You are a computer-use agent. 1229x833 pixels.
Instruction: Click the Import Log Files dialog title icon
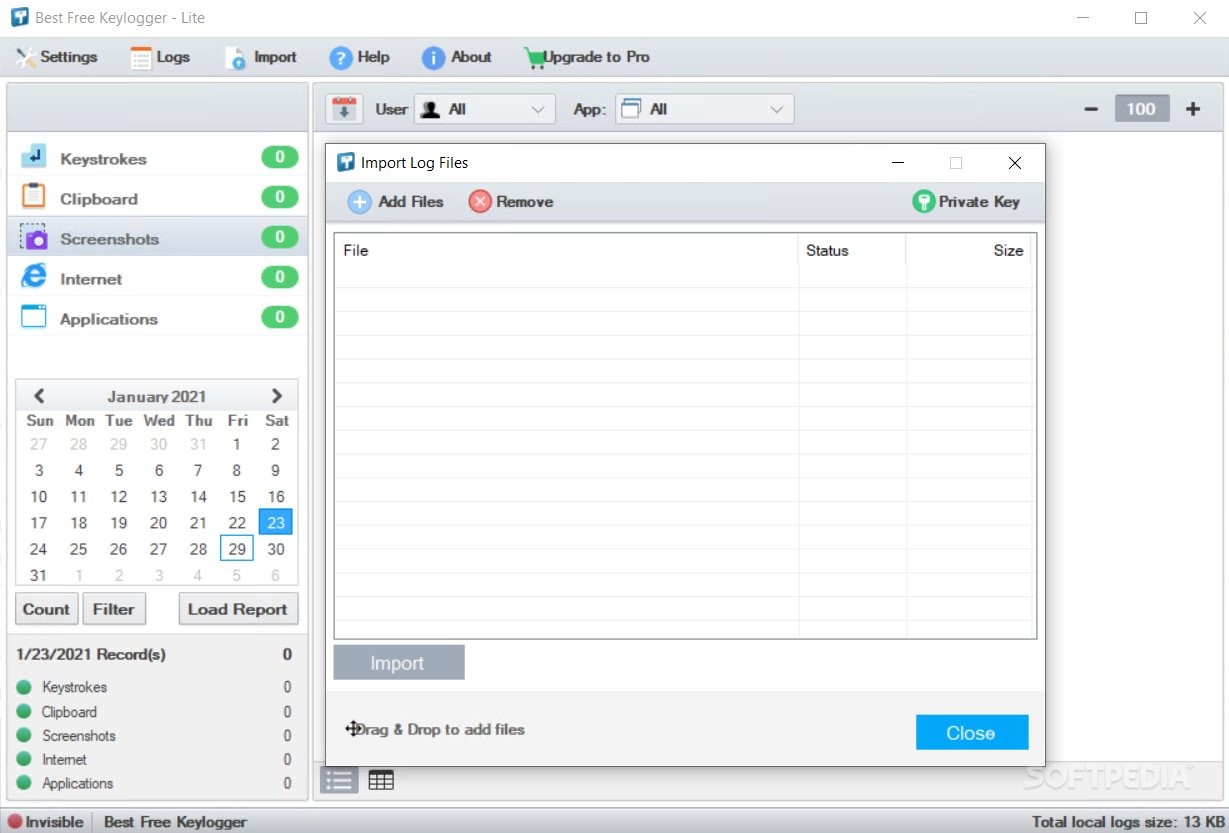(346, 162)
